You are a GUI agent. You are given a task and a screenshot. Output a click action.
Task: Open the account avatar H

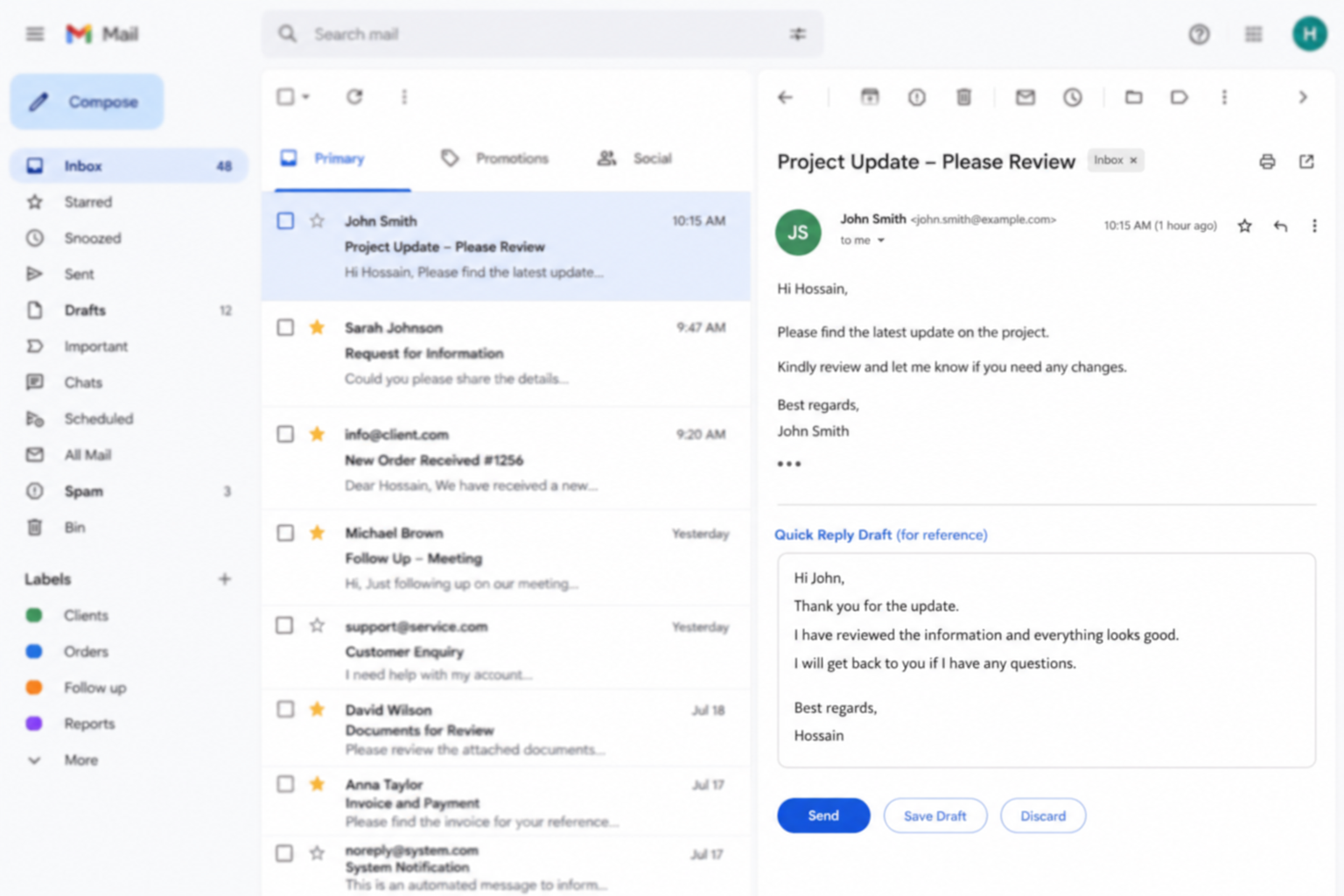[1309, 34]
